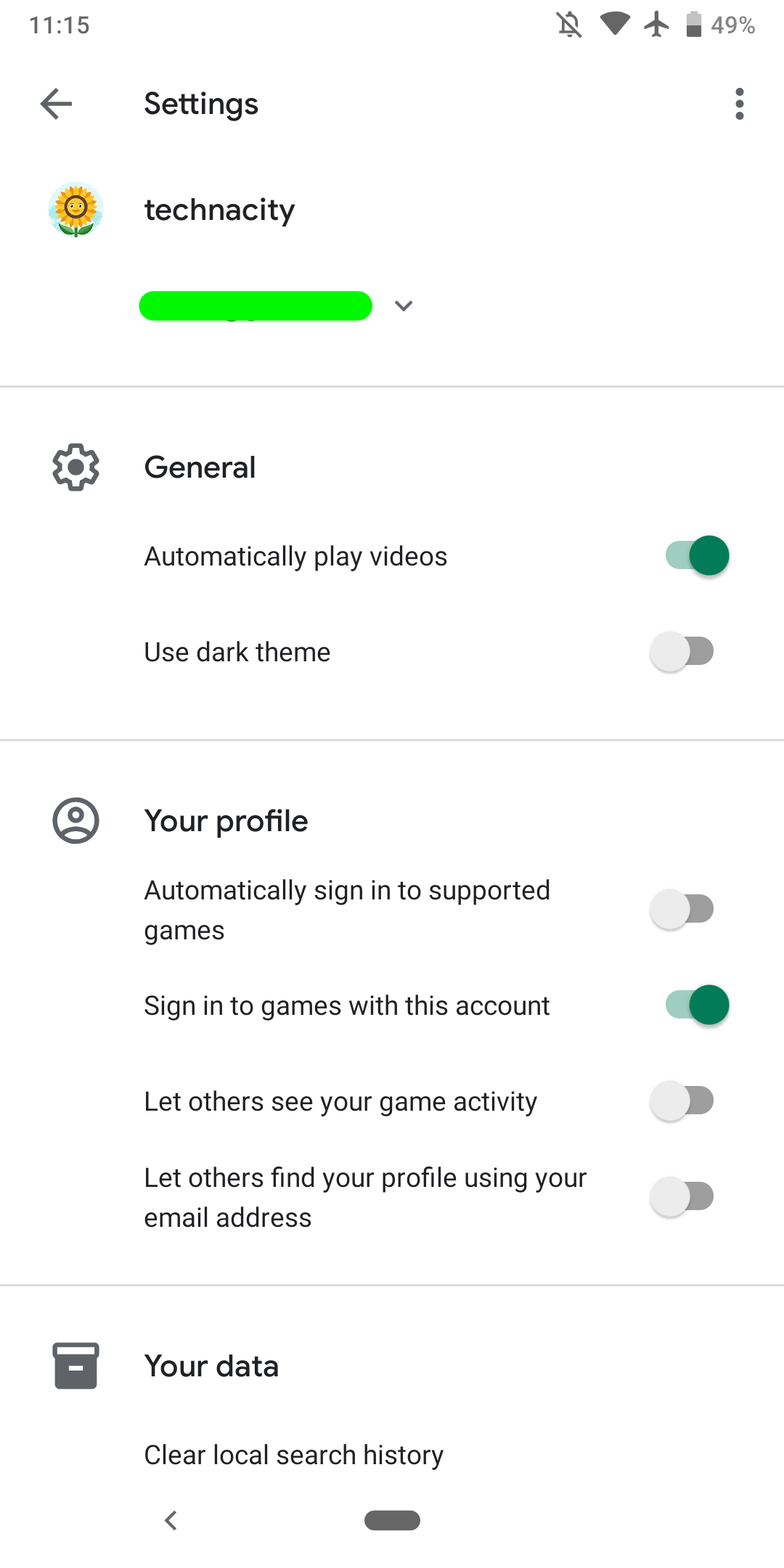Click the General gear icon

click(x=75, y=467)
